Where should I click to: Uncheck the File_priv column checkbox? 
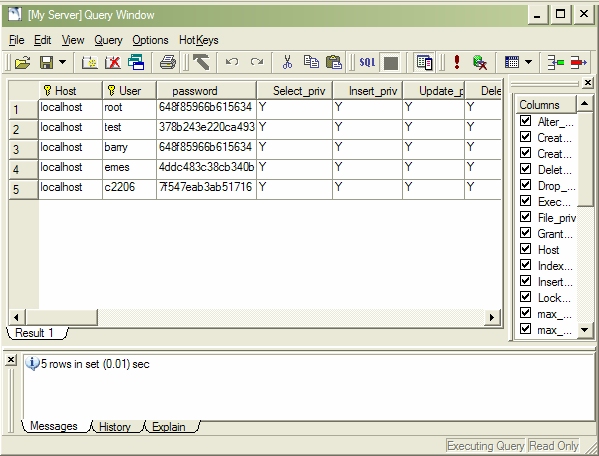pyautogui.click(x=526, y=217)
